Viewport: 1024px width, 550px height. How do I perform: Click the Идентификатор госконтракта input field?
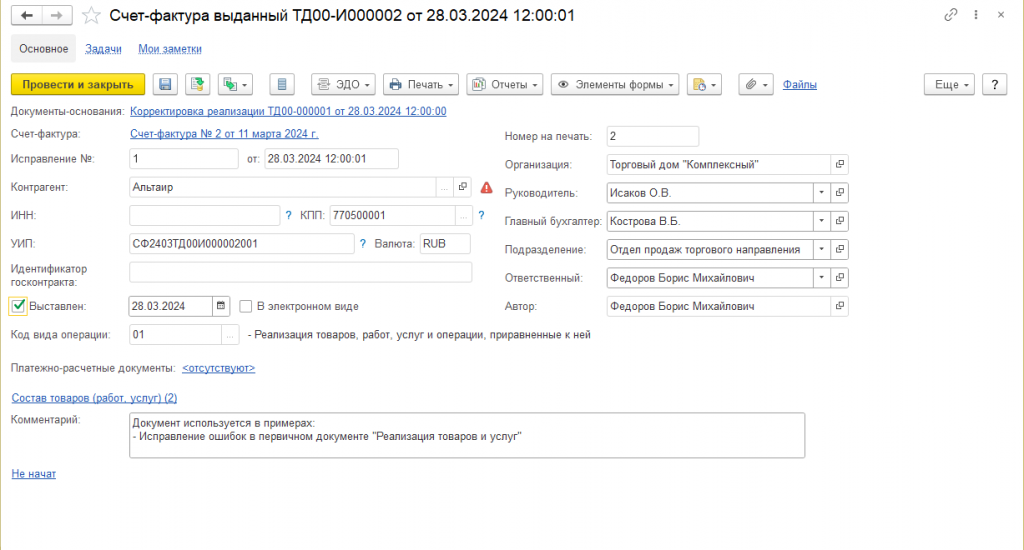pyautogui.click(x=300, y=272)
